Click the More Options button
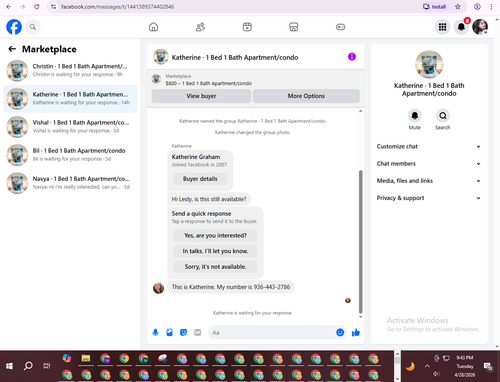The width and height of the screenshot is (500, 382). pos(306,96)
